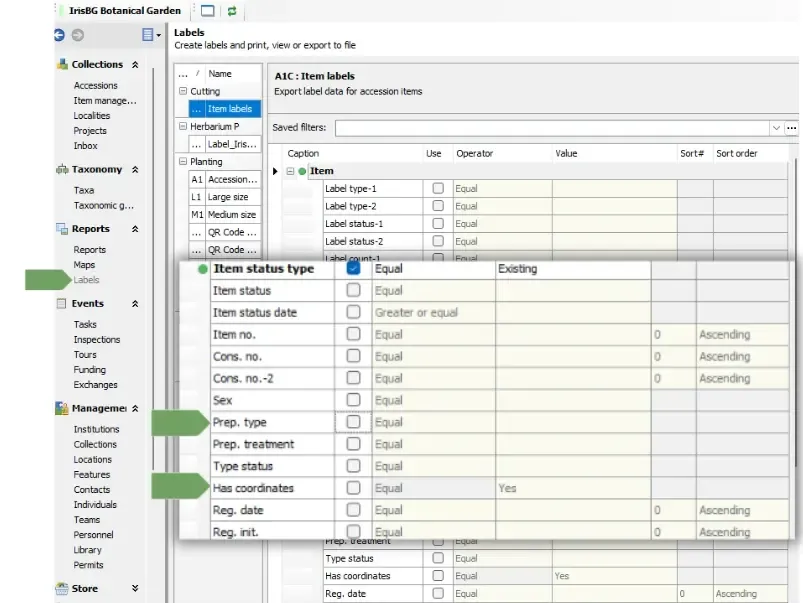Open Exchanges under Events

(x=95, y=385)
